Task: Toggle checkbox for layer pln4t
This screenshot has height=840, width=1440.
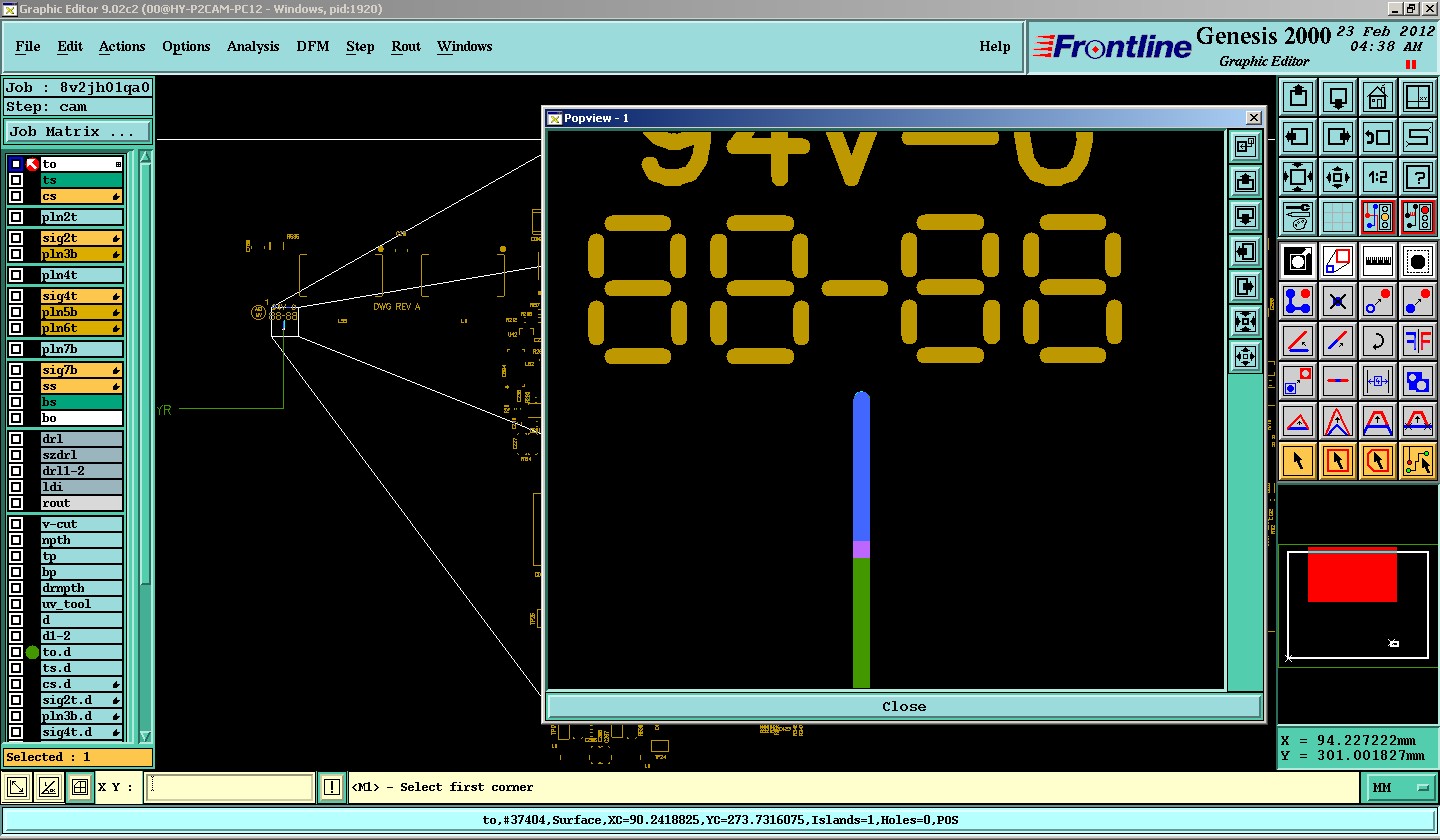Action: tap(16, 275)
